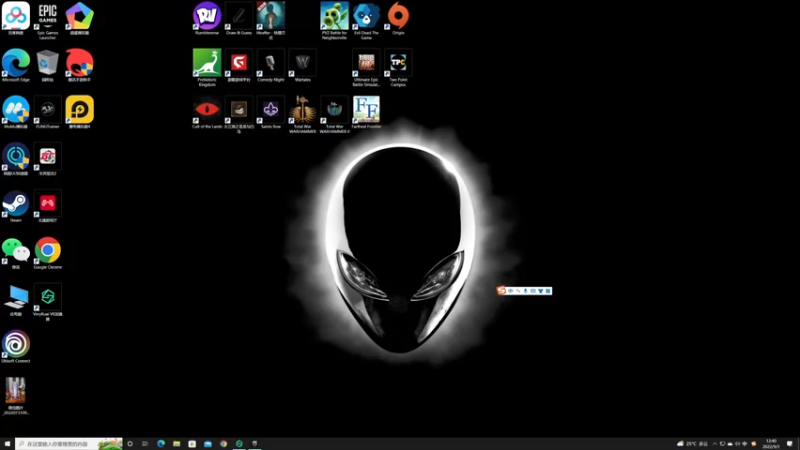Image resolution: width=800 pixels, height=450 pixels.
Task: Open the taskbar clock and date
Action: point(771,444)
